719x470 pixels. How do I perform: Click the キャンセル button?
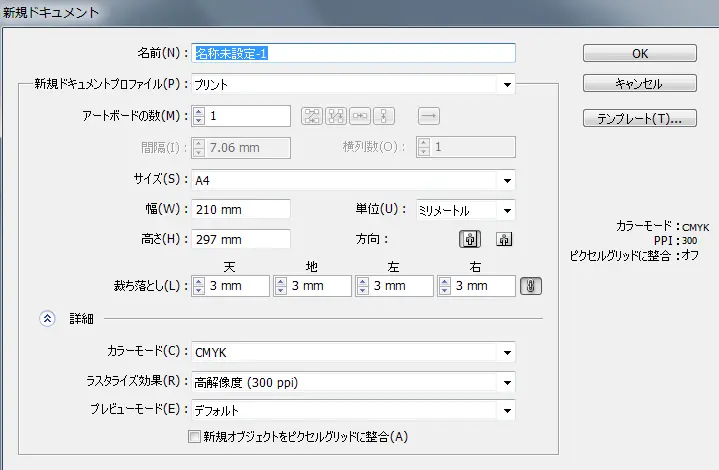pos(640,84)
